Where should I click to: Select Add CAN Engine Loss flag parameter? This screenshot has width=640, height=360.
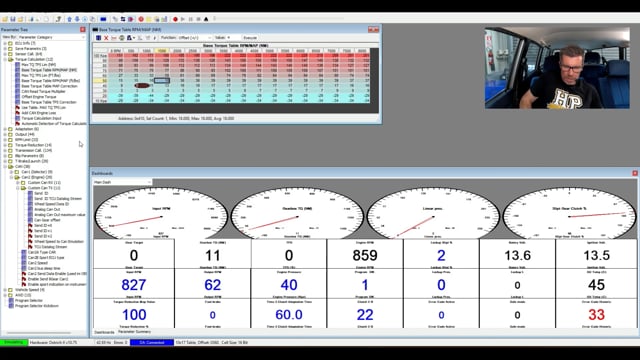click(x=39, y=113)
